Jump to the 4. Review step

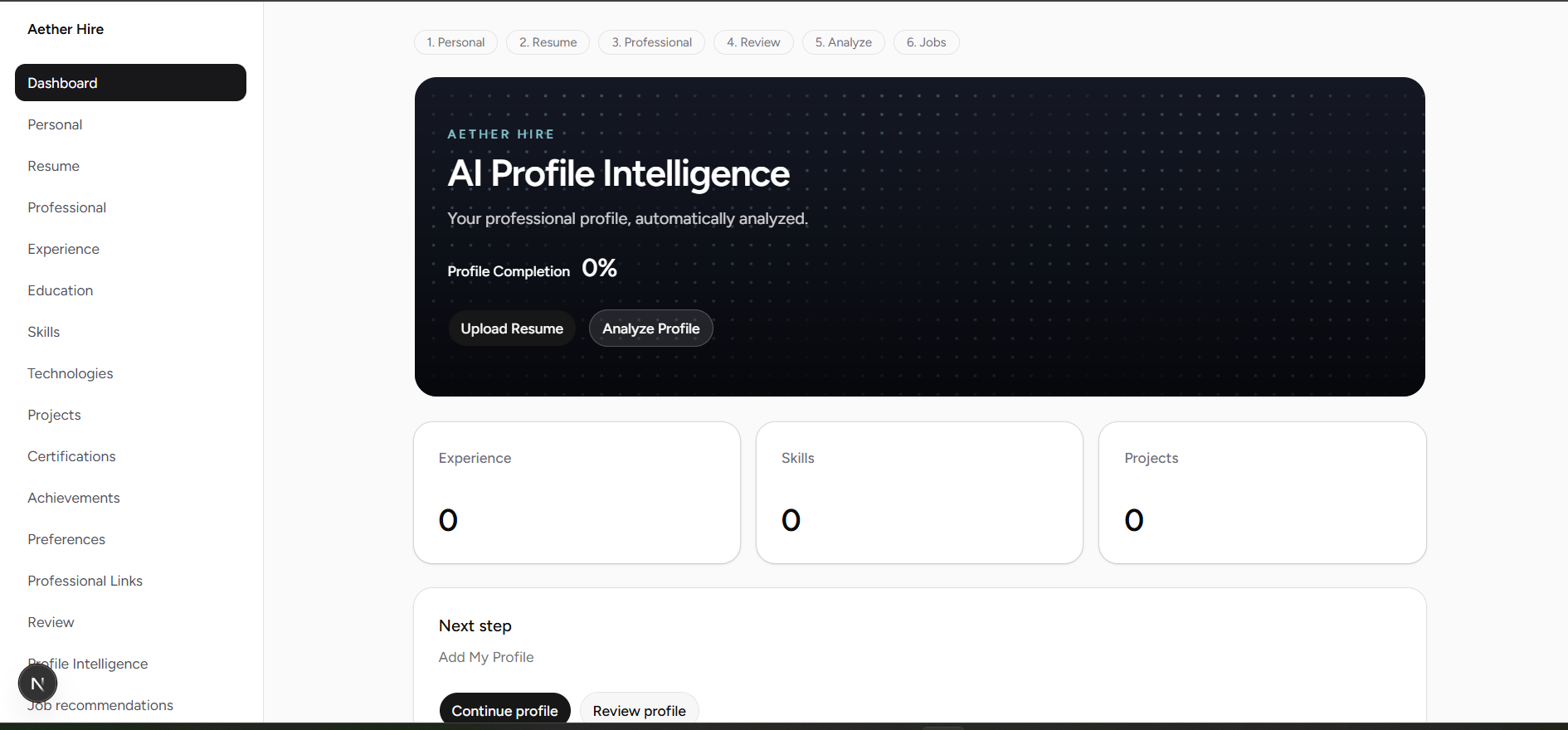pos(753,42)
